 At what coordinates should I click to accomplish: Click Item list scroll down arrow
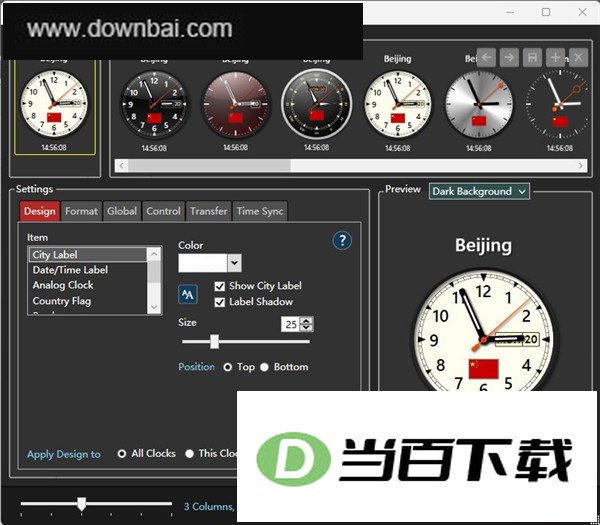coord(154,307)
